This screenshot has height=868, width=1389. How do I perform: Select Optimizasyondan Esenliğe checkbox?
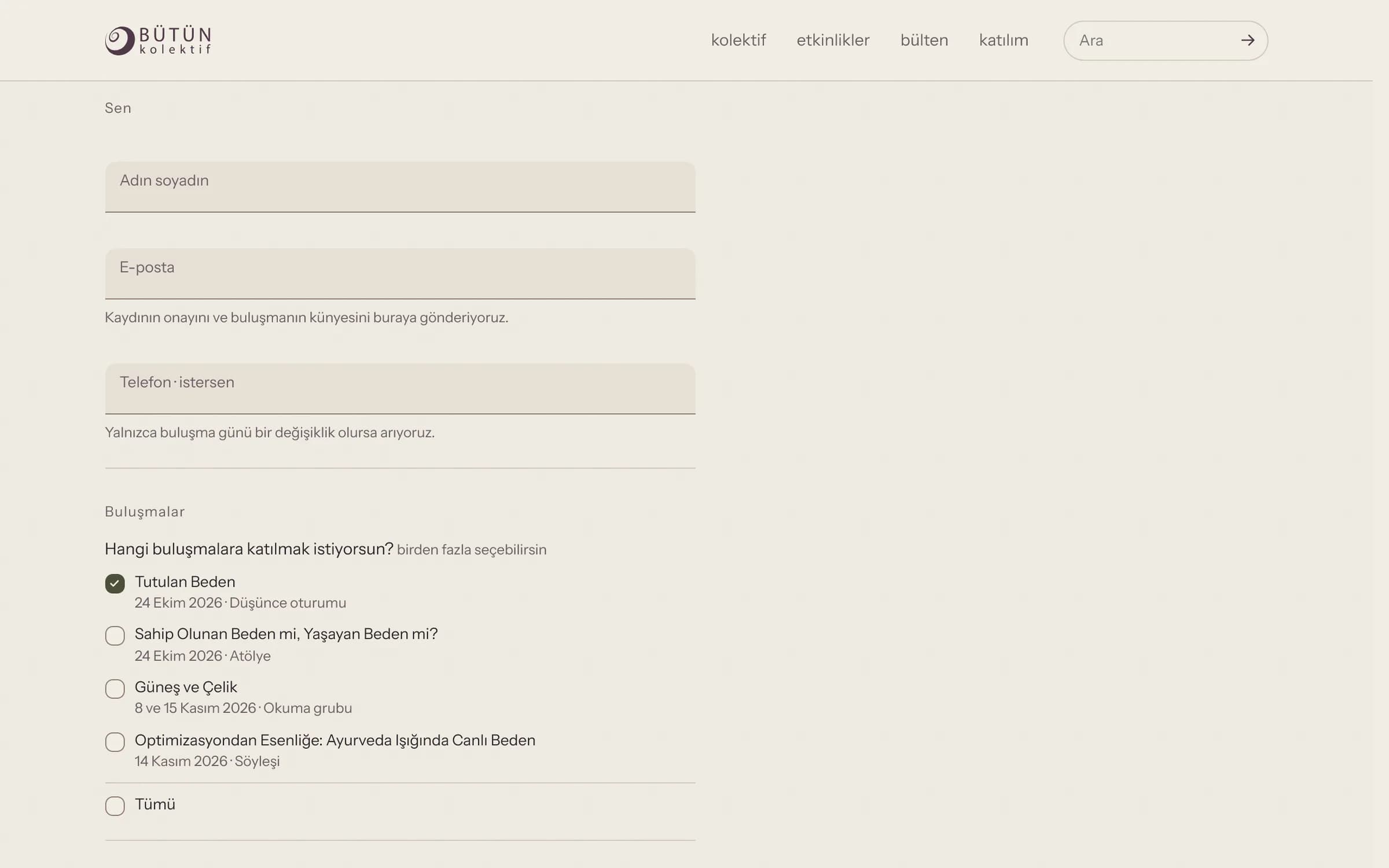[115, 742]
